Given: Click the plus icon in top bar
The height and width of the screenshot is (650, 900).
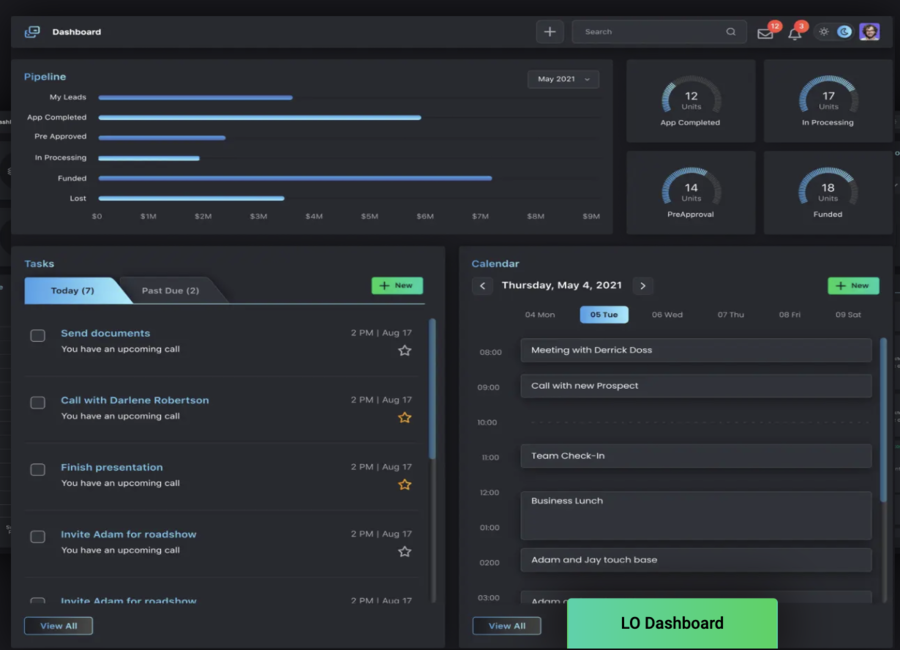Looking at the screenshot, I should click(549, 32).
